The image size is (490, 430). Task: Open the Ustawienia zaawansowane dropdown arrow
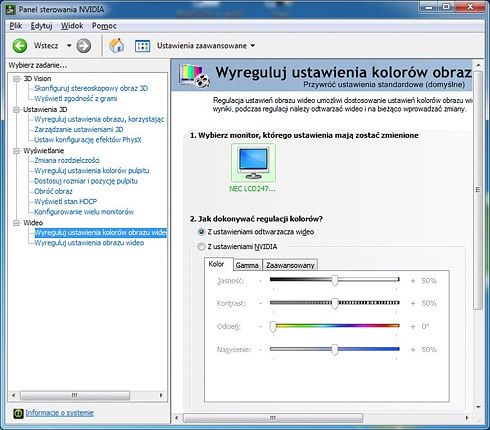tap(253, 46)
